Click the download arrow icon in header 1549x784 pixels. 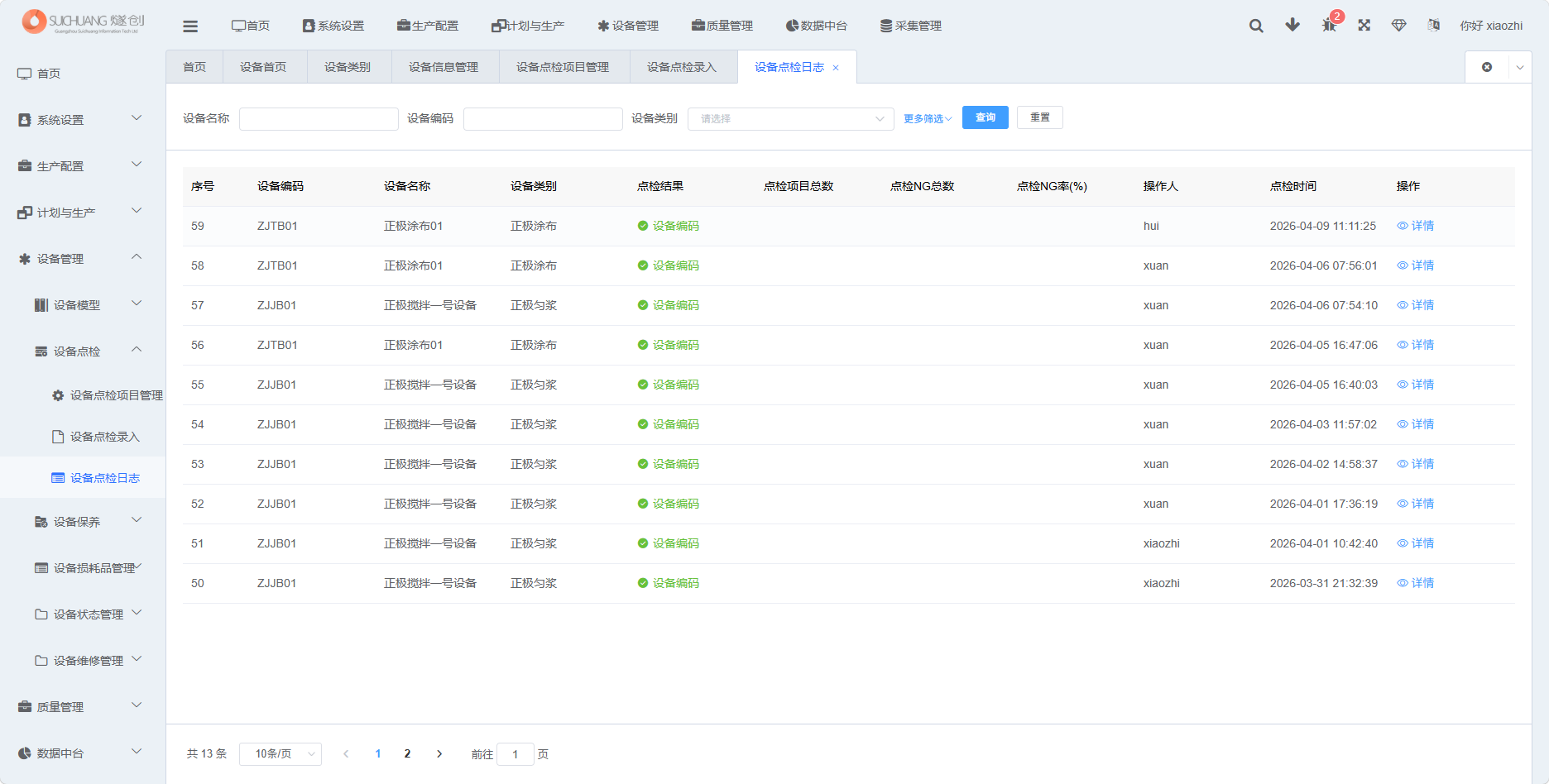1292,25
